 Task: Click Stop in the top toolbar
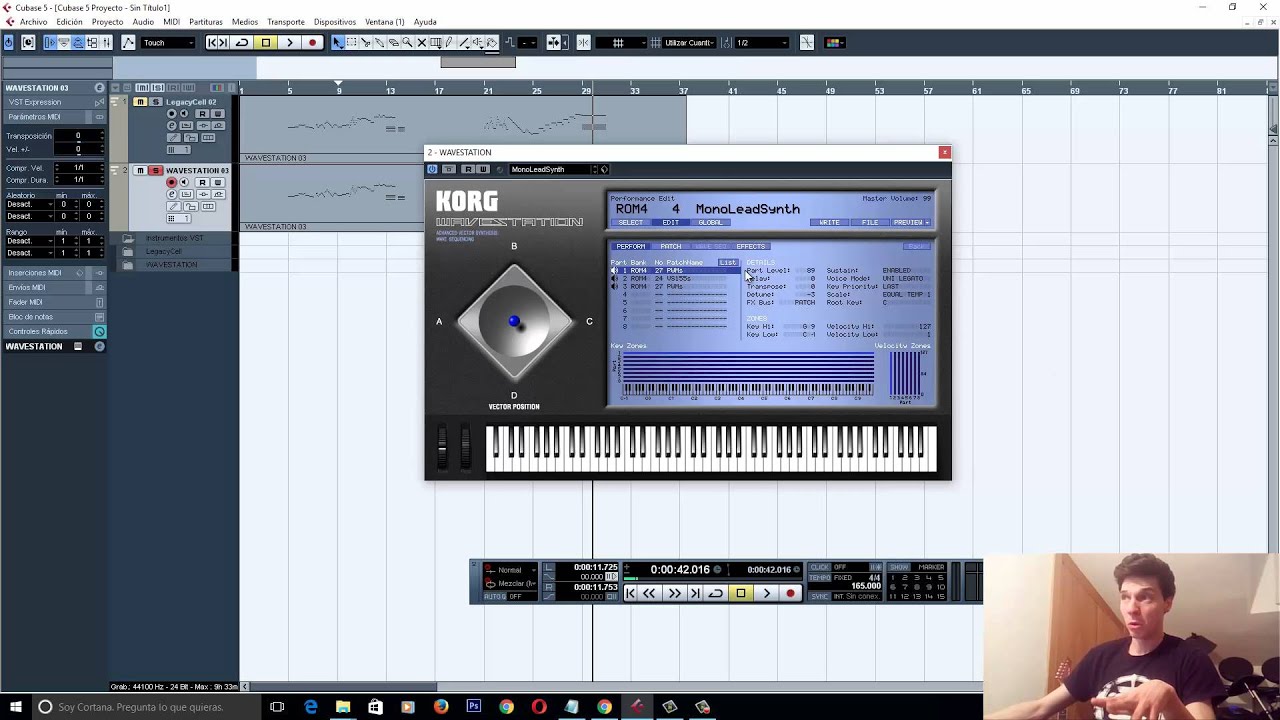[x=266, y=42]
